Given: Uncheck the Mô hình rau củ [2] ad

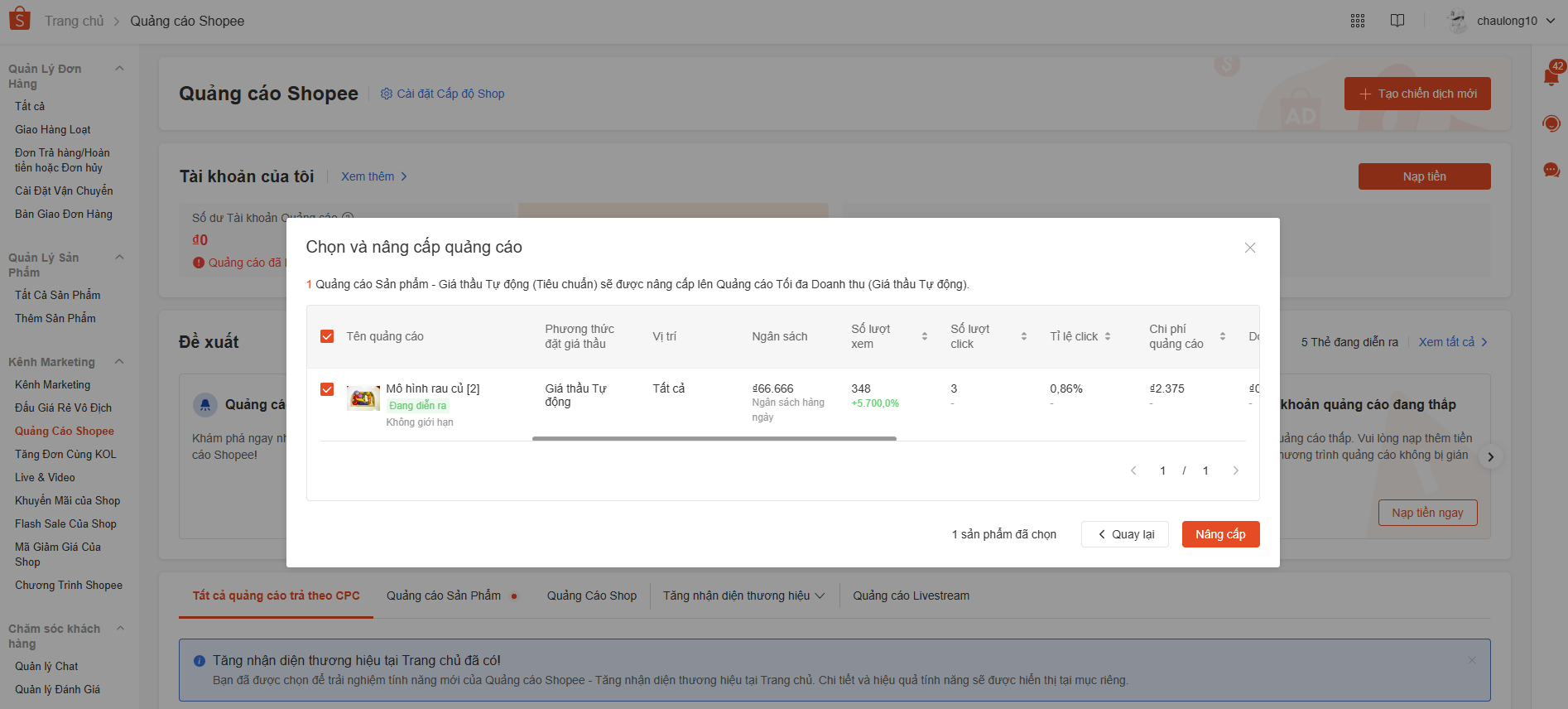Looking at the screenshot, I should [x=327, y=389].
